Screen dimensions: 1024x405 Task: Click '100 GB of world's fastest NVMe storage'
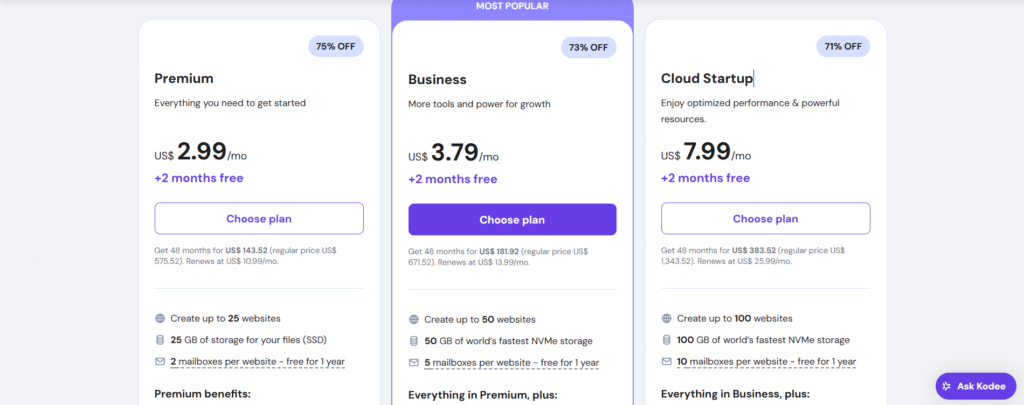coord(763,340)
